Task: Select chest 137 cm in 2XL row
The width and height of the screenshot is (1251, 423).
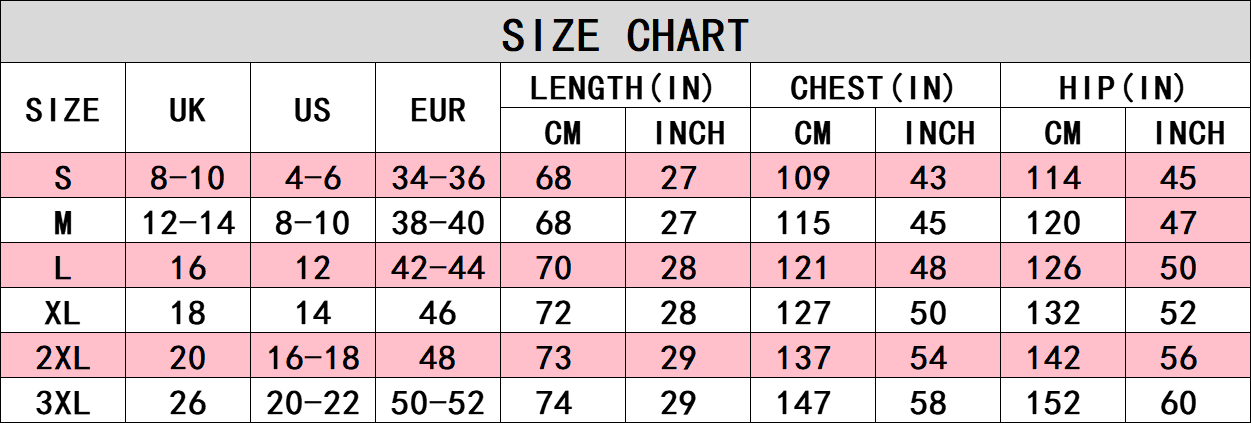Action: [812, 358]
